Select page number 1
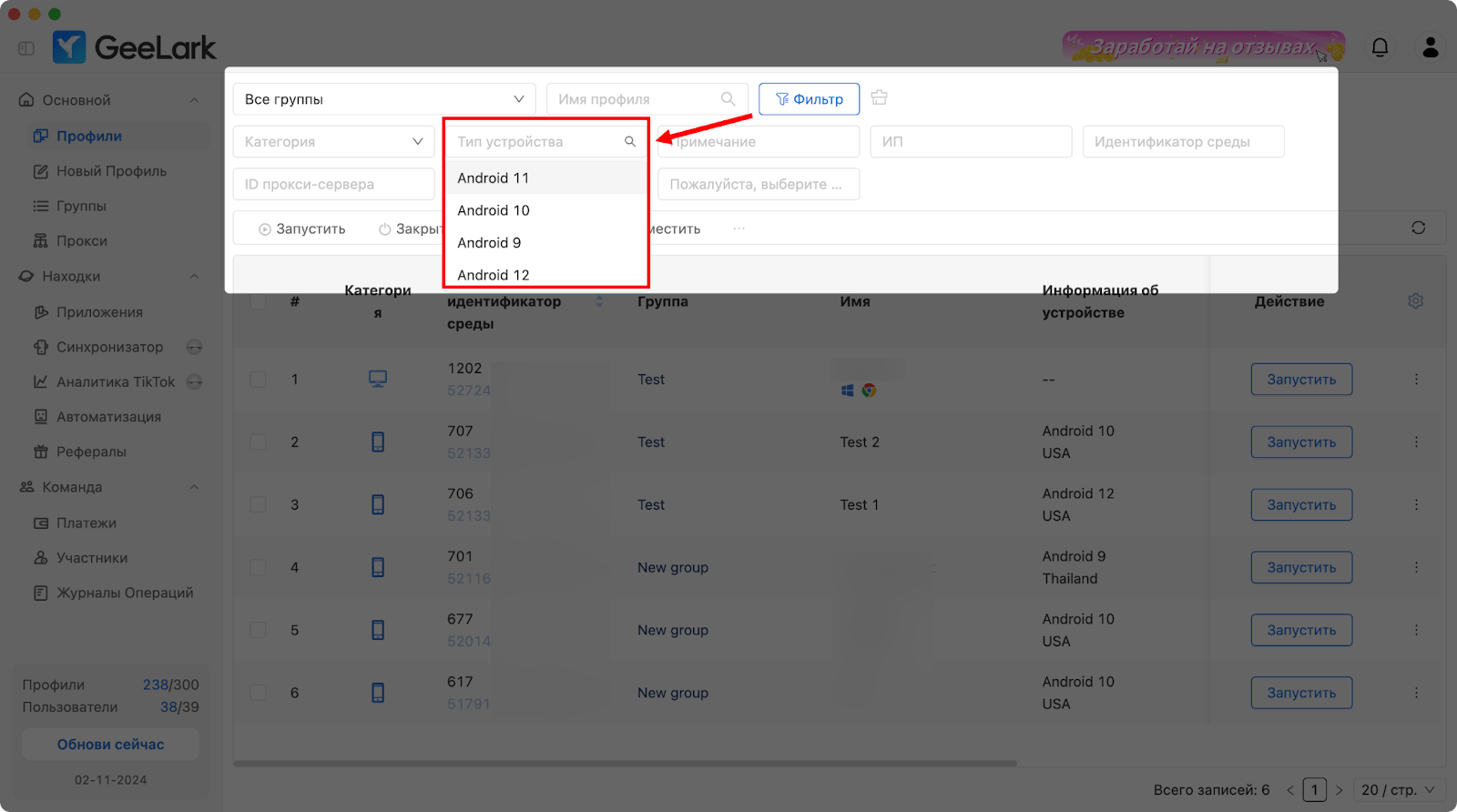The height and width of the screenshot is (812, 1457). (1314, 790)
